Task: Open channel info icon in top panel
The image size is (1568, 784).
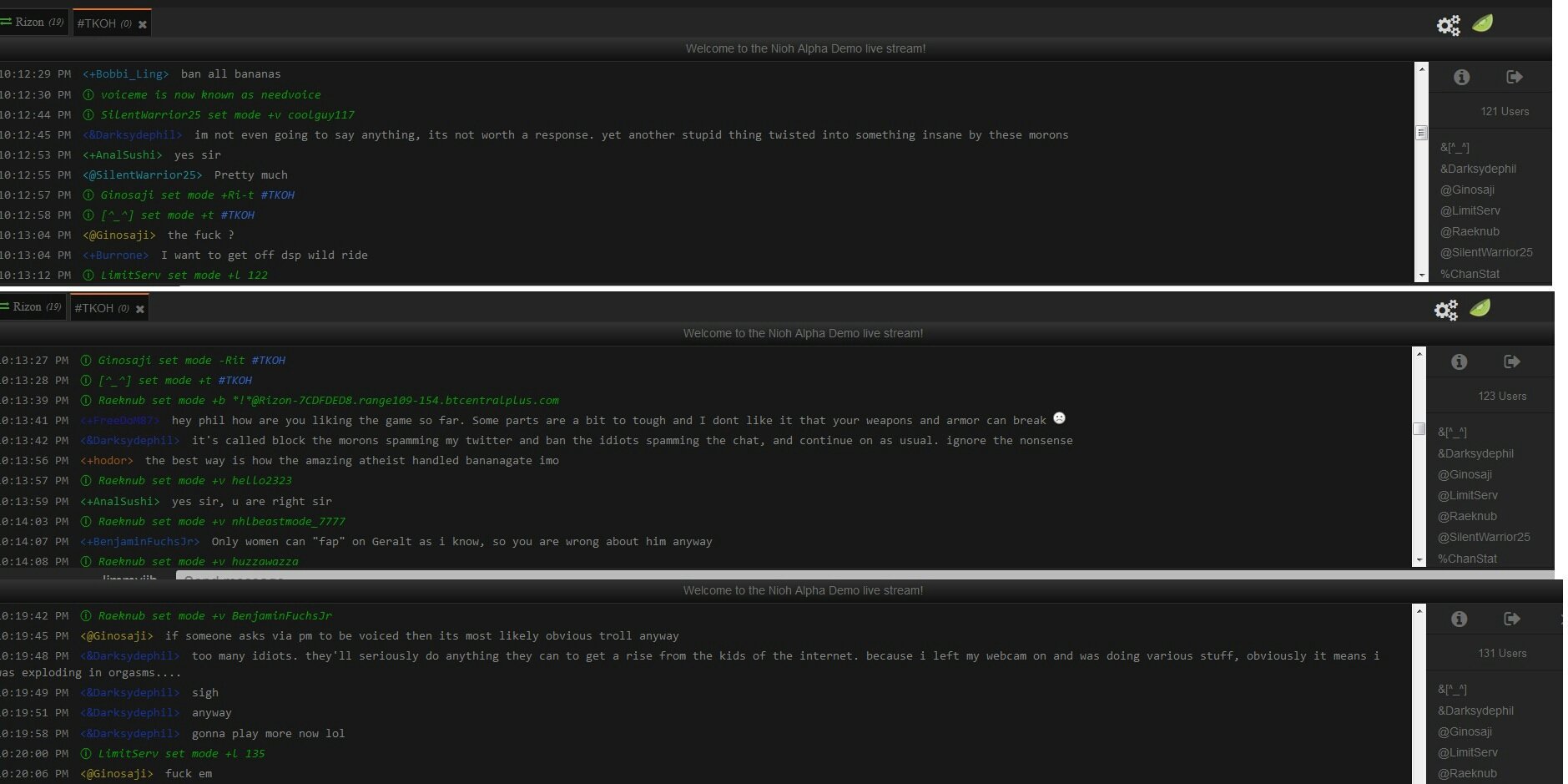Action: (x=1461, y=78)
